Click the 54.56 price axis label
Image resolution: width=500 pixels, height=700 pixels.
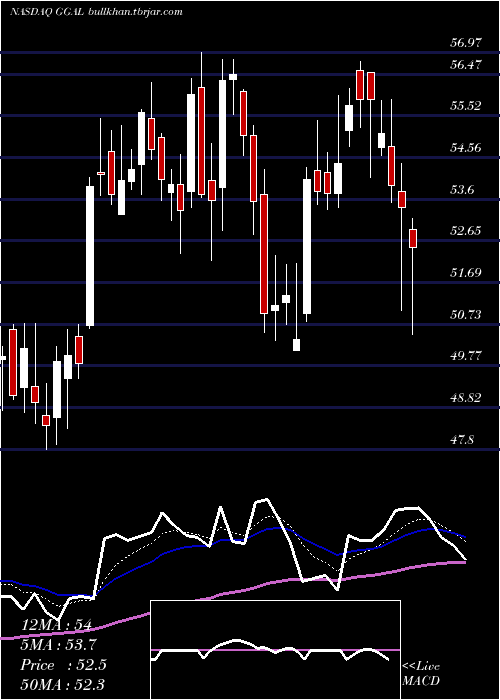[466, 147]
